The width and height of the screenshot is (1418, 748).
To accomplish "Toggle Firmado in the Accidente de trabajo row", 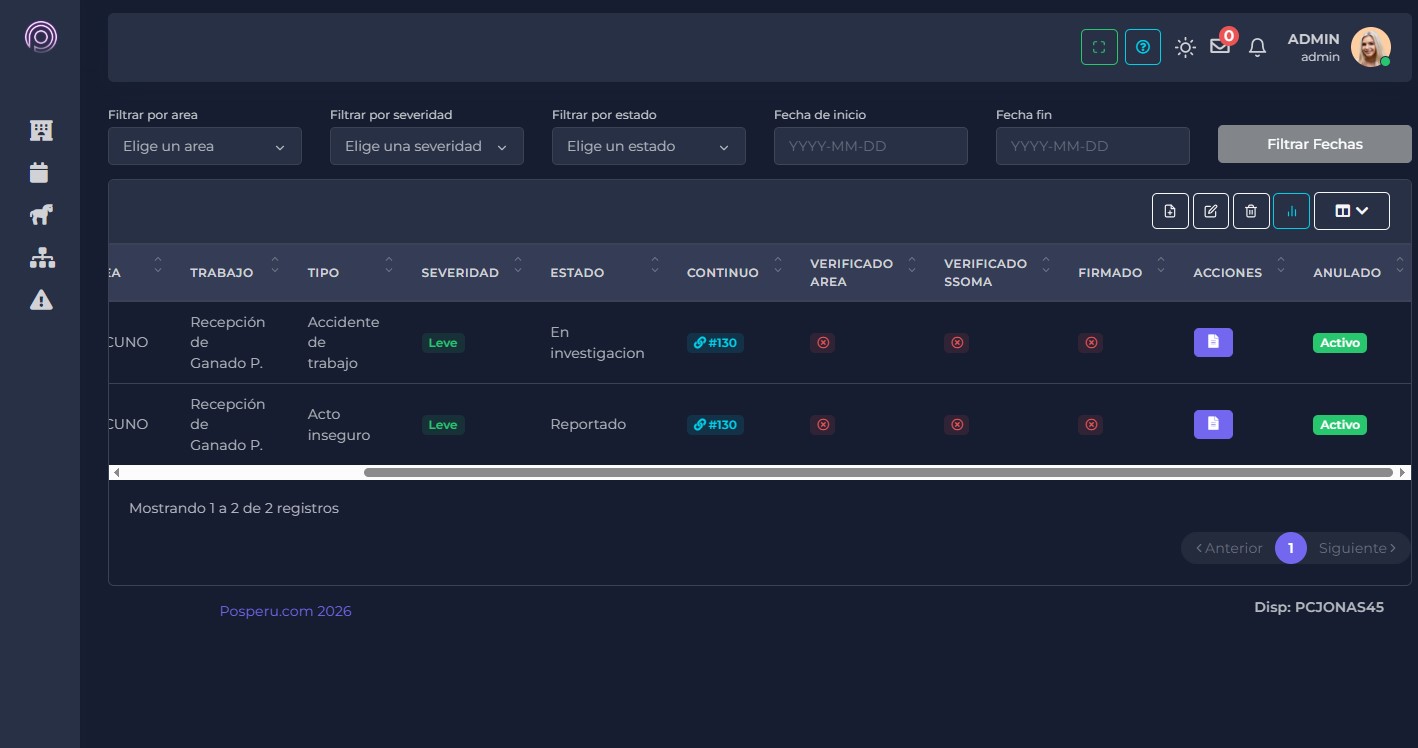I will 1091,343.
